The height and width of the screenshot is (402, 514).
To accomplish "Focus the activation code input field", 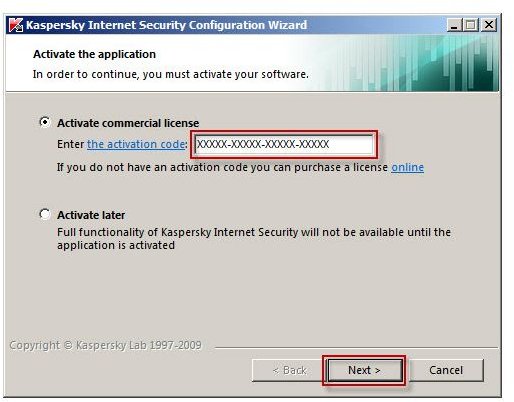I will pos(284,144).
